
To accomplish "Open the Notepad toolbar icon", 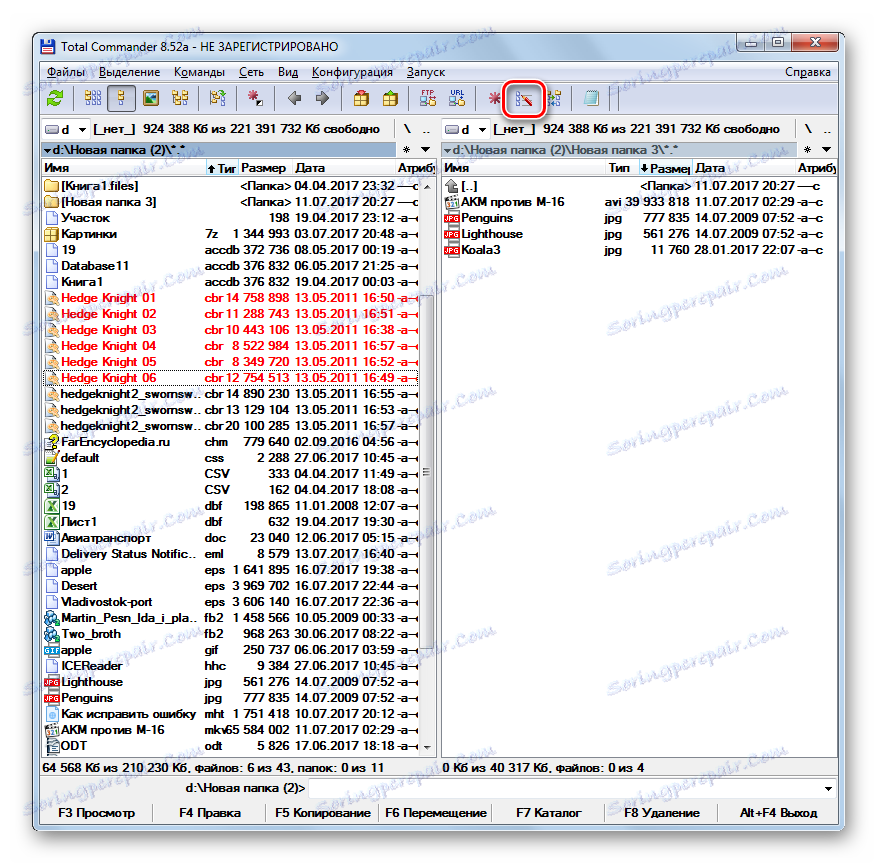I will (x=591, y=99).
